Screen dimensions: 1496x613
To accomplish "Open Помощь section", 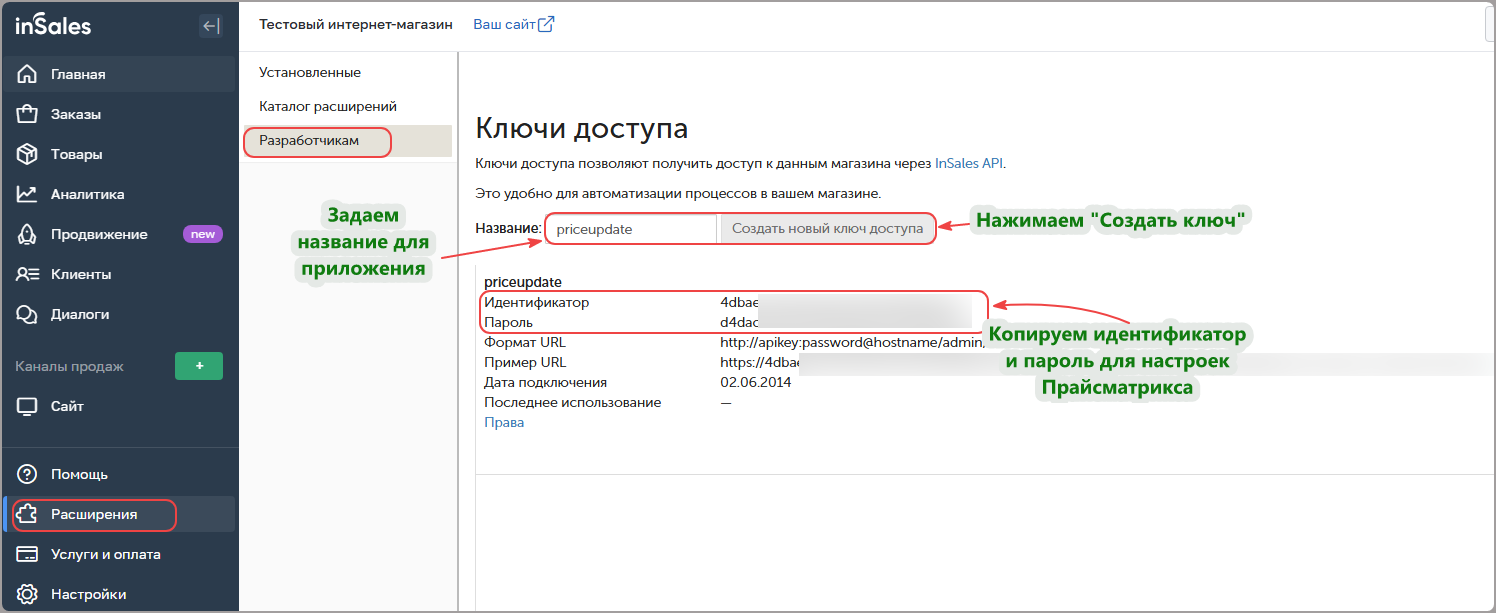I will (x=120, y=474).
